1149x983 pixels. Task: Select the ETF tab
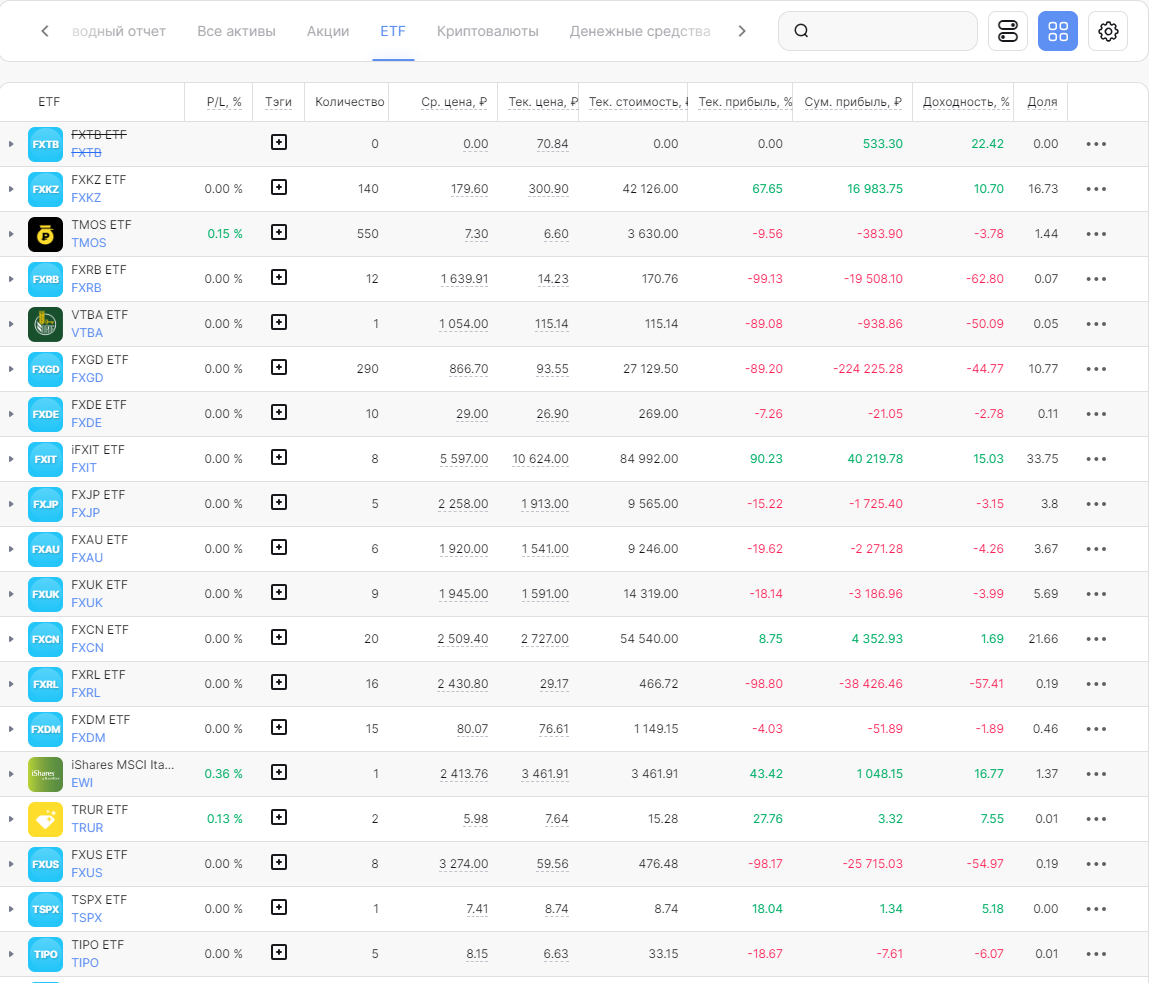[x=393, y=32]
